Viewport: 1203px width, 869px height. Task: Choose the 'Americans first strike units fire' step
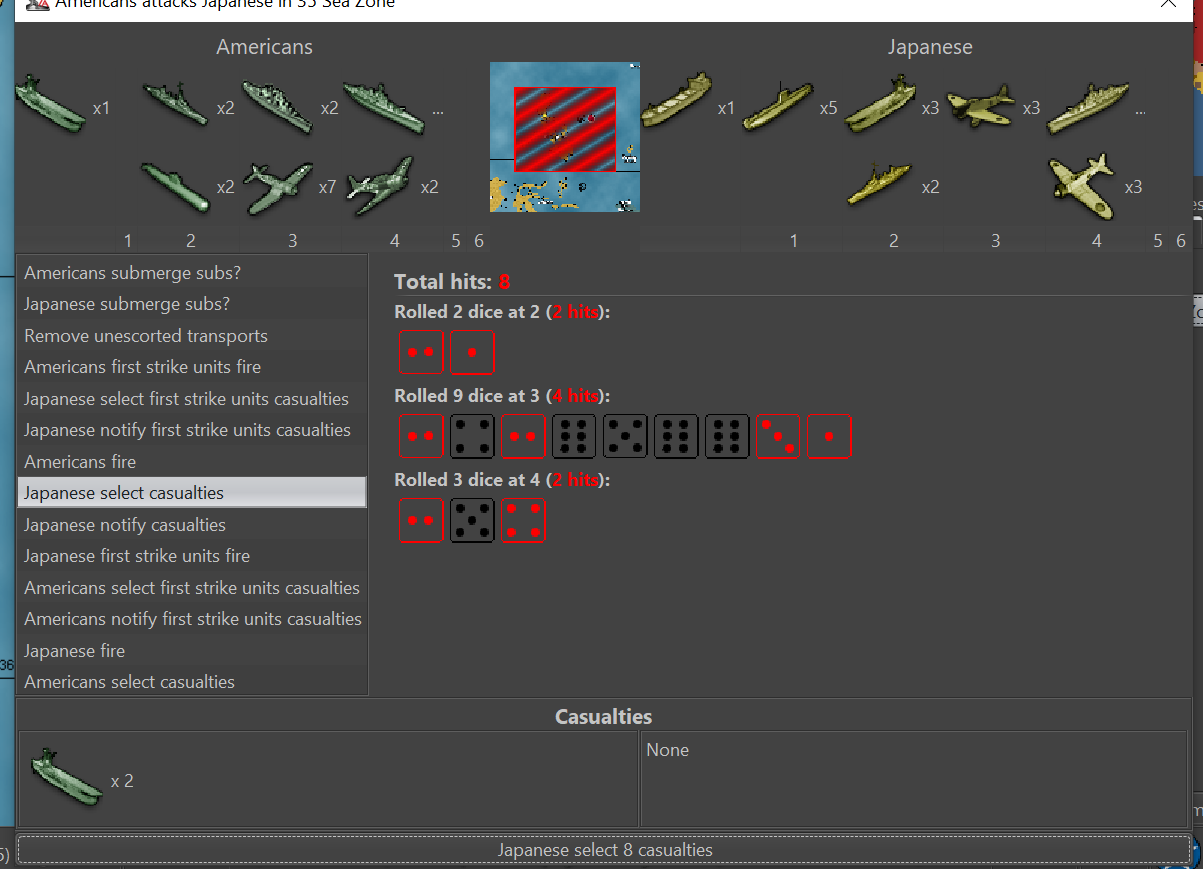click(143, 367)
